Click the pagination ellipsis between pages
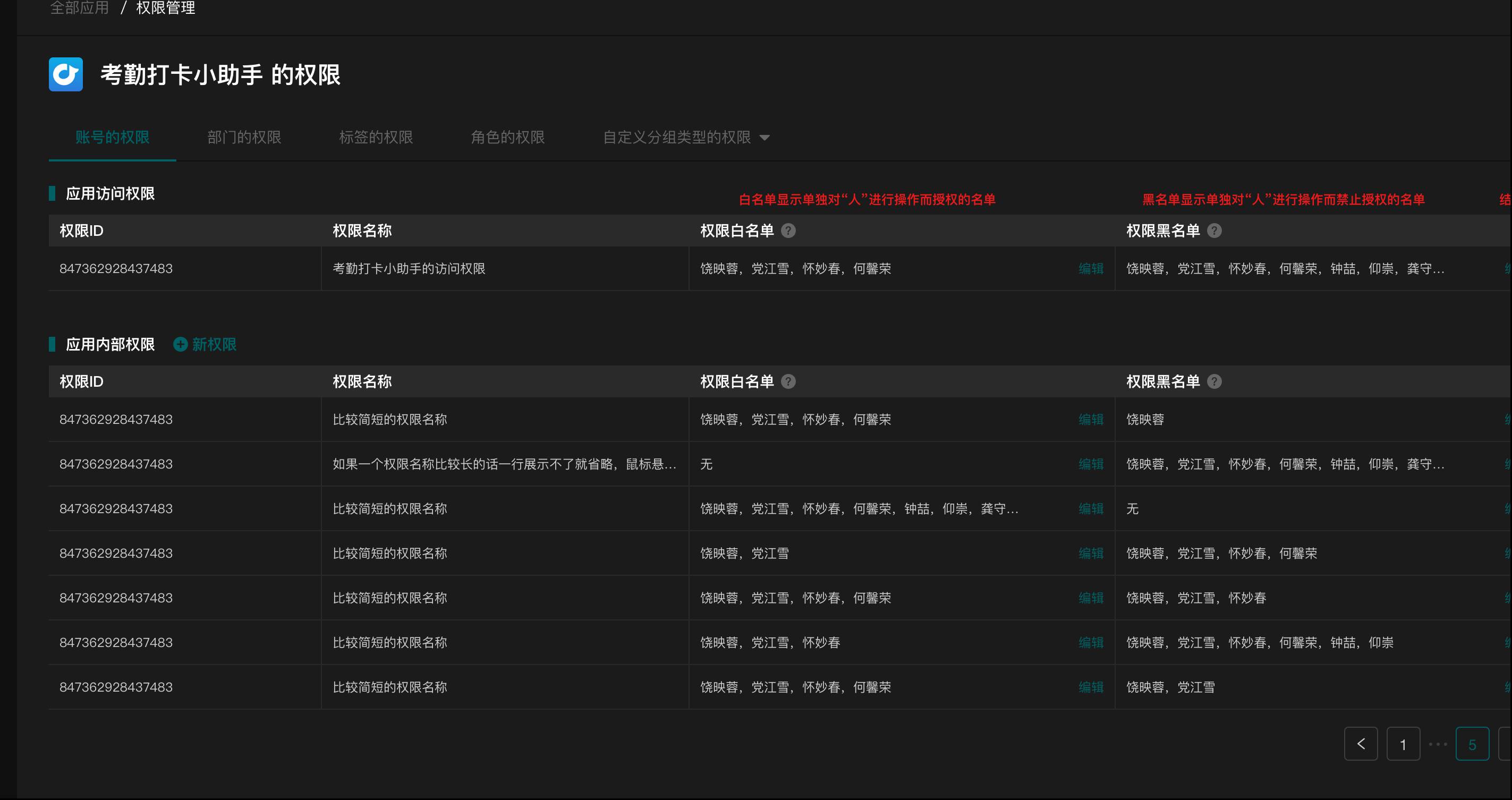1512x800 pixels. point(1438,744)
